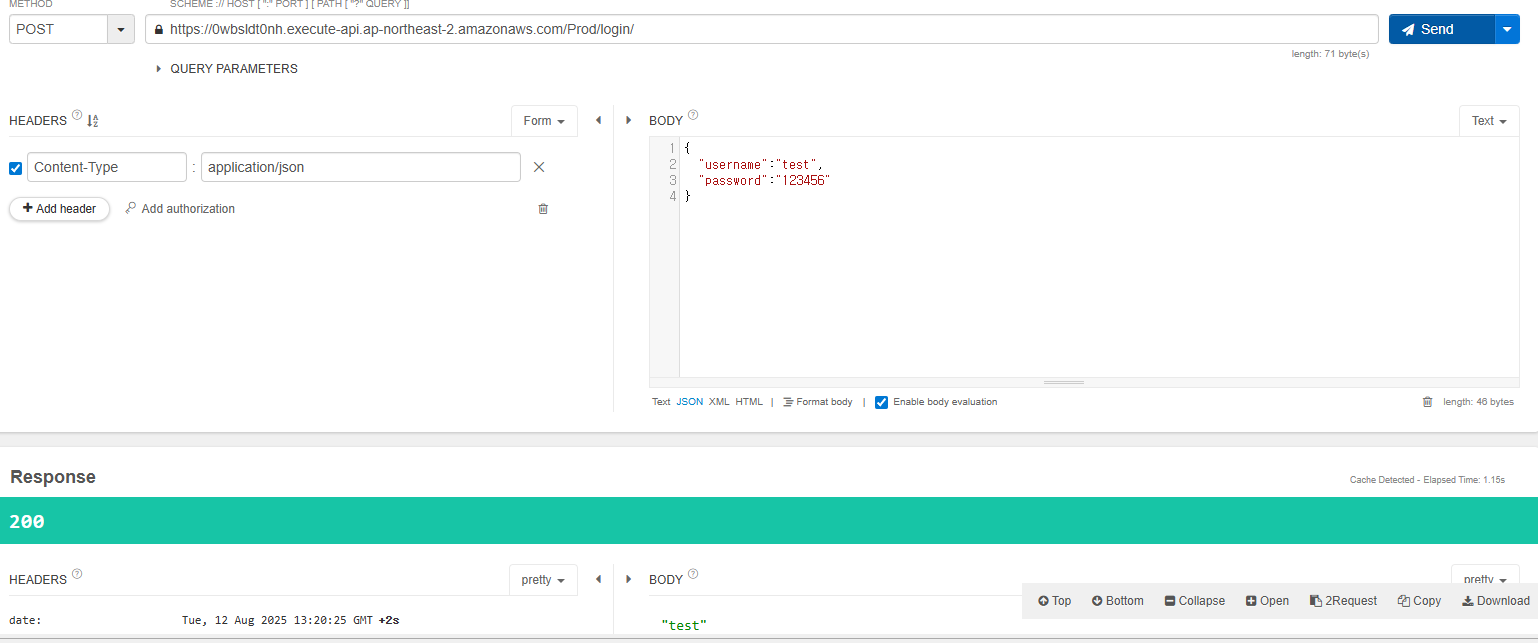
Task: Switch body format to XML
Action: (719, 402)
